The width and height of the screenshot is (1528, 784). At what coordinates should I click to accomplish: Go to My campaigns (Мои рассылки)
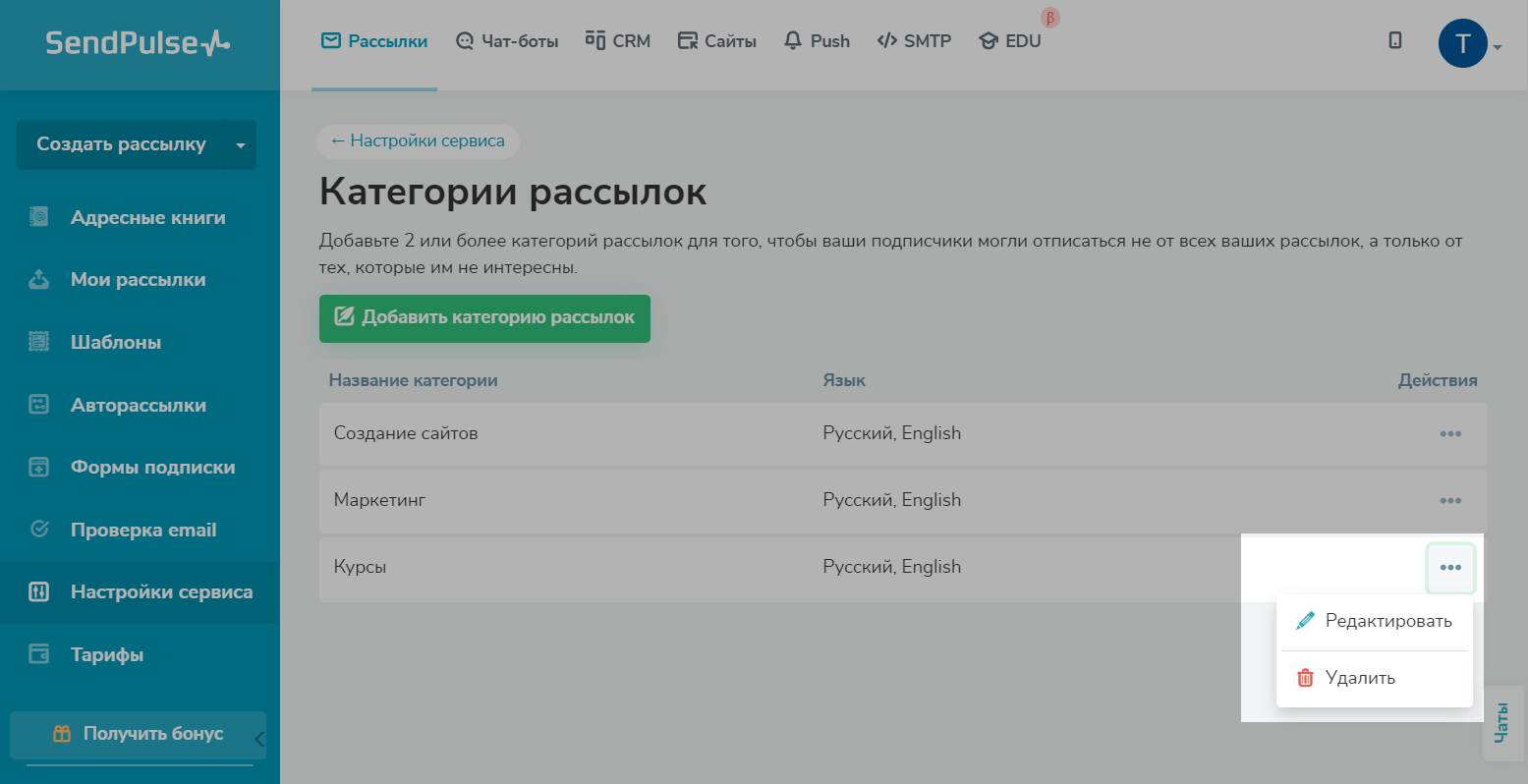coord(138,280)
